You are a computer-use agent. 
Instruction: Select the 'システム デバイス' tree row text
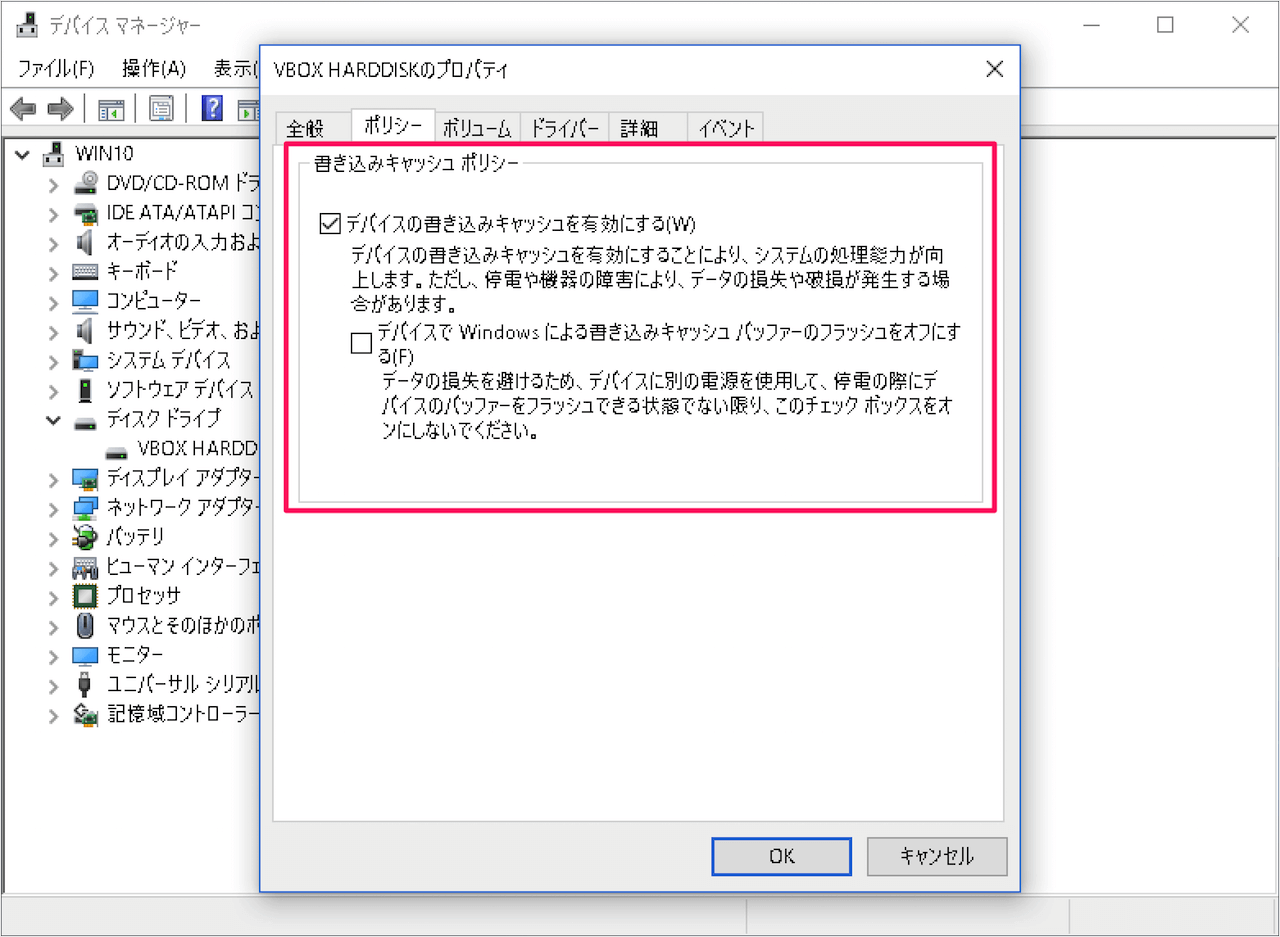(x=169, y=360)
